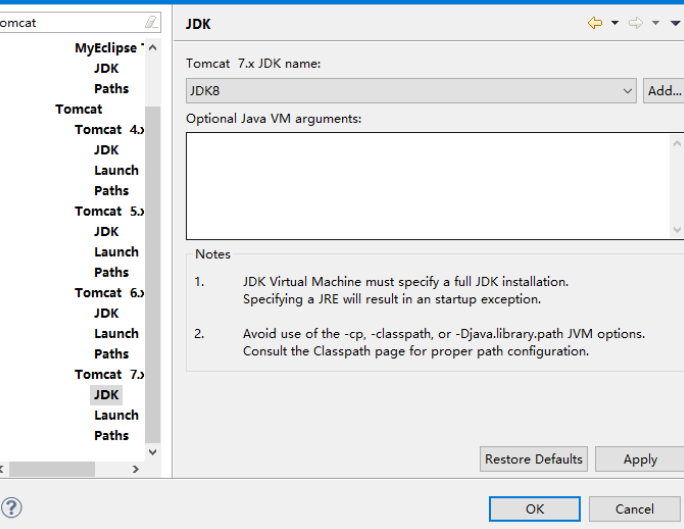Viewport: 684px width, 529px height.
Task: Open the preference page view menu triangle
Action: 675,23
